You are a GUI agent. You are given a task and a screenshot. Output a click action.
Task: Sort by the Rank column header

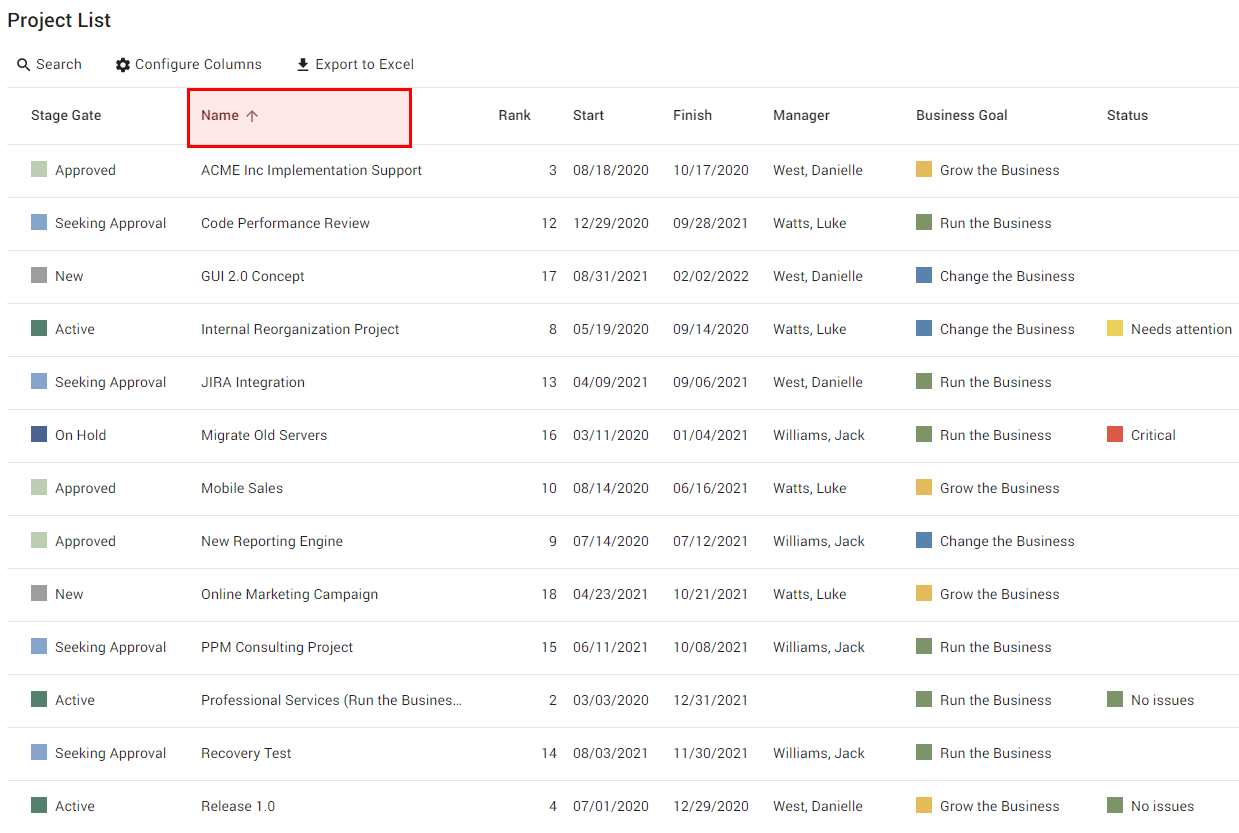tap(514, 116)
